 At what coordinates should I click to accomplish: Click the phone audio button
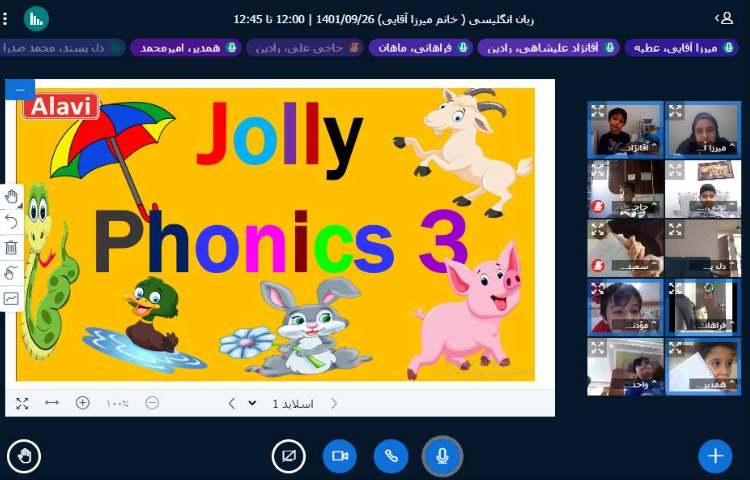391,456
